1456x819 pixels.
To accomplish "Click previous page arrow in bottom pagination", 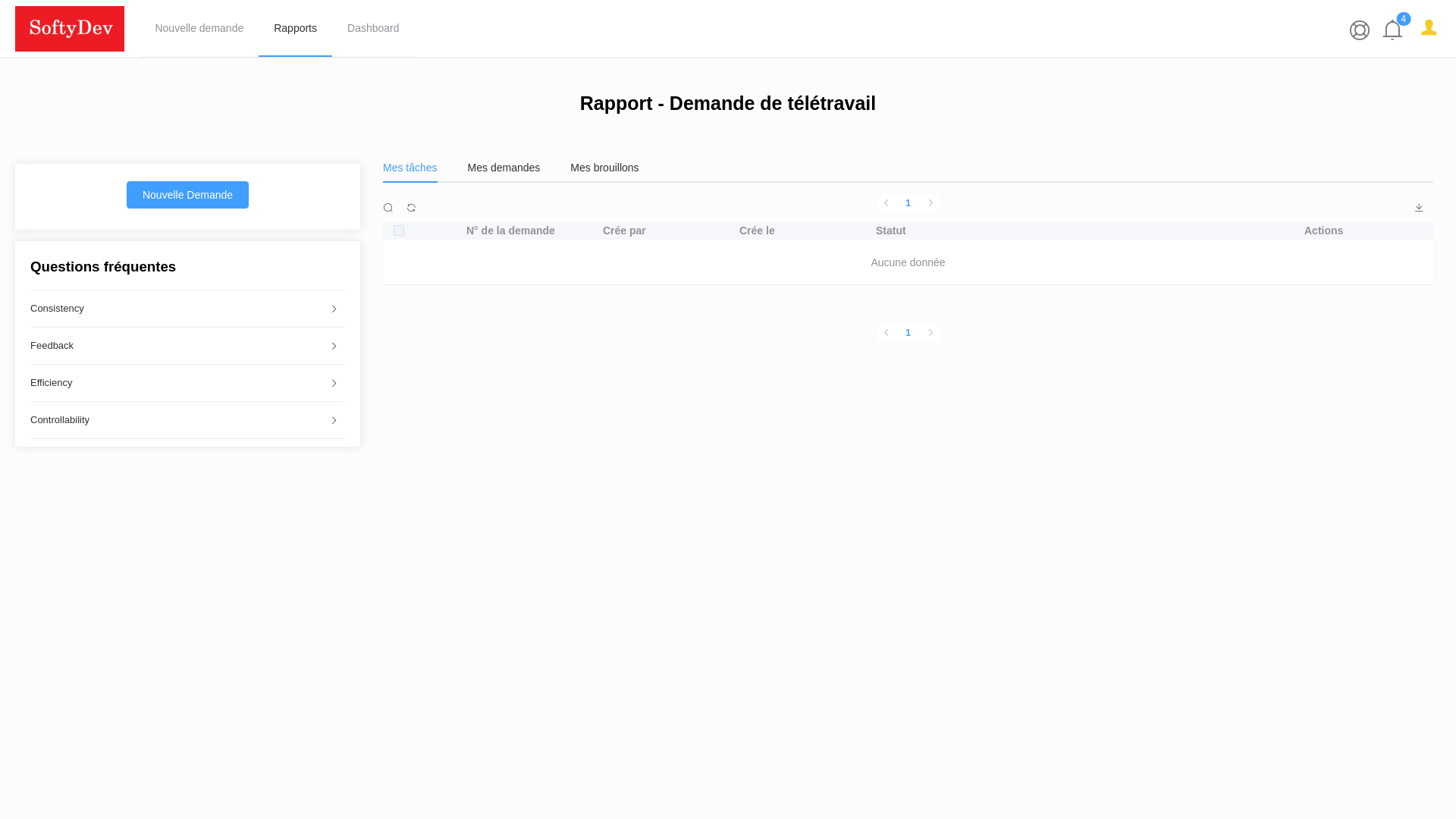I will point(886,332).
